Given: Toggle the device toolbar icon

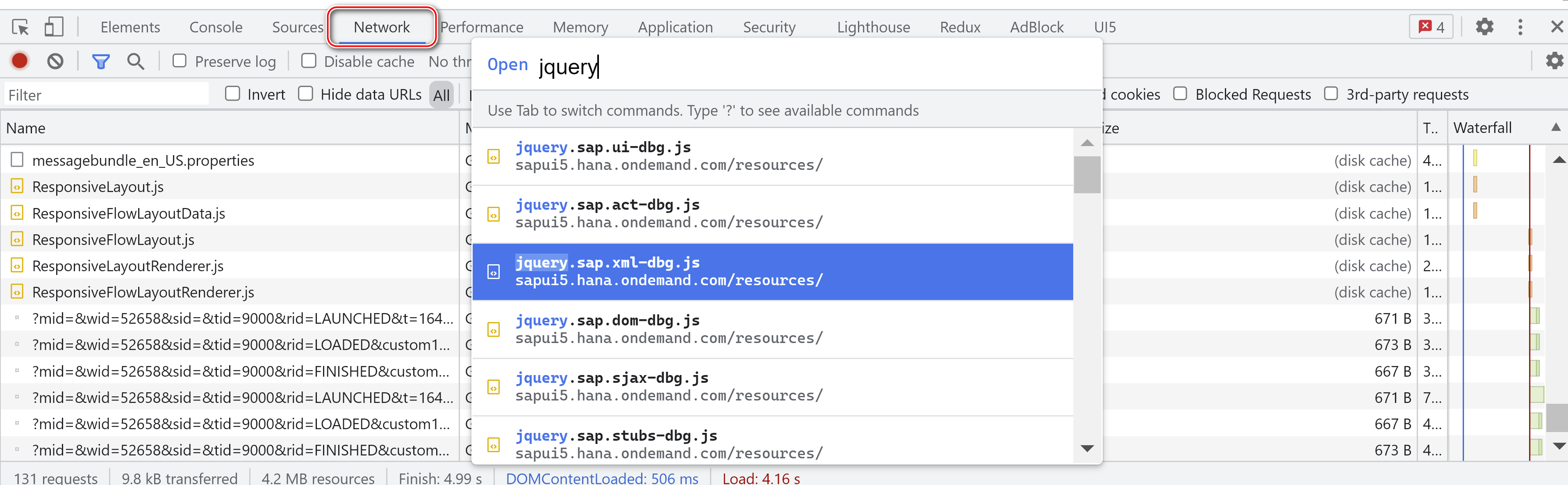Looking at the screenshot, I should coord(54,27).
